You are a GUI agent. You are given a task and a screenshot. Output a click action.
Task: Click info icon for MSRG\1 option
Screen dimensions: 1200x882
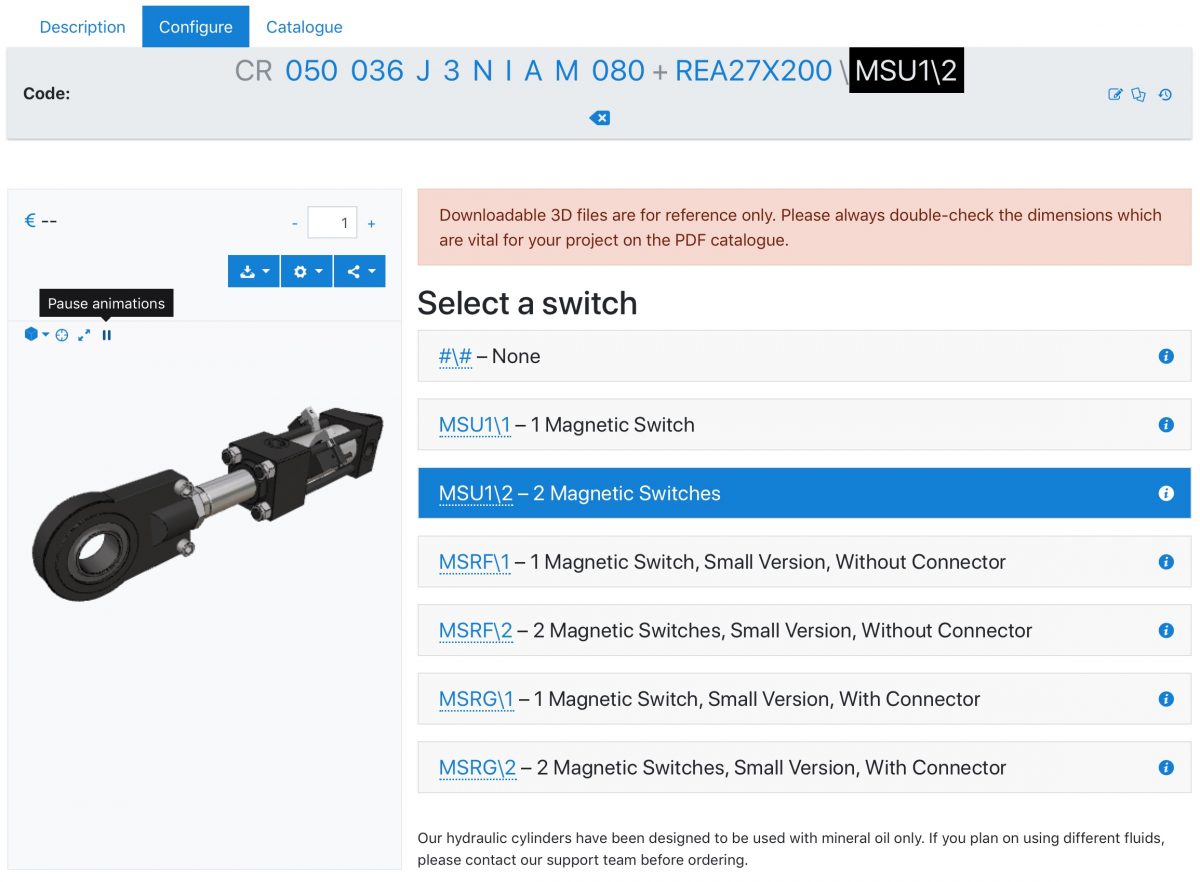[x=1166, y=699]
